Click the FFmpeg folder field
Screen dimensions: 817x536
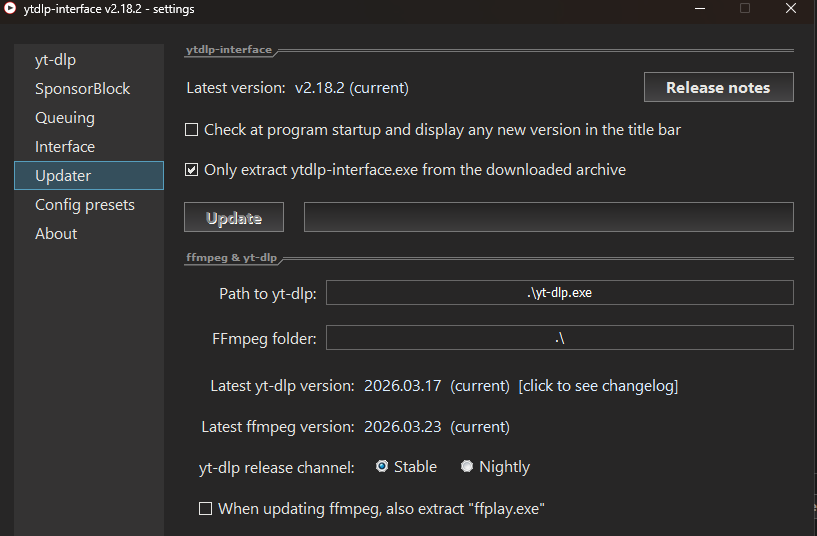pos(560,338)
